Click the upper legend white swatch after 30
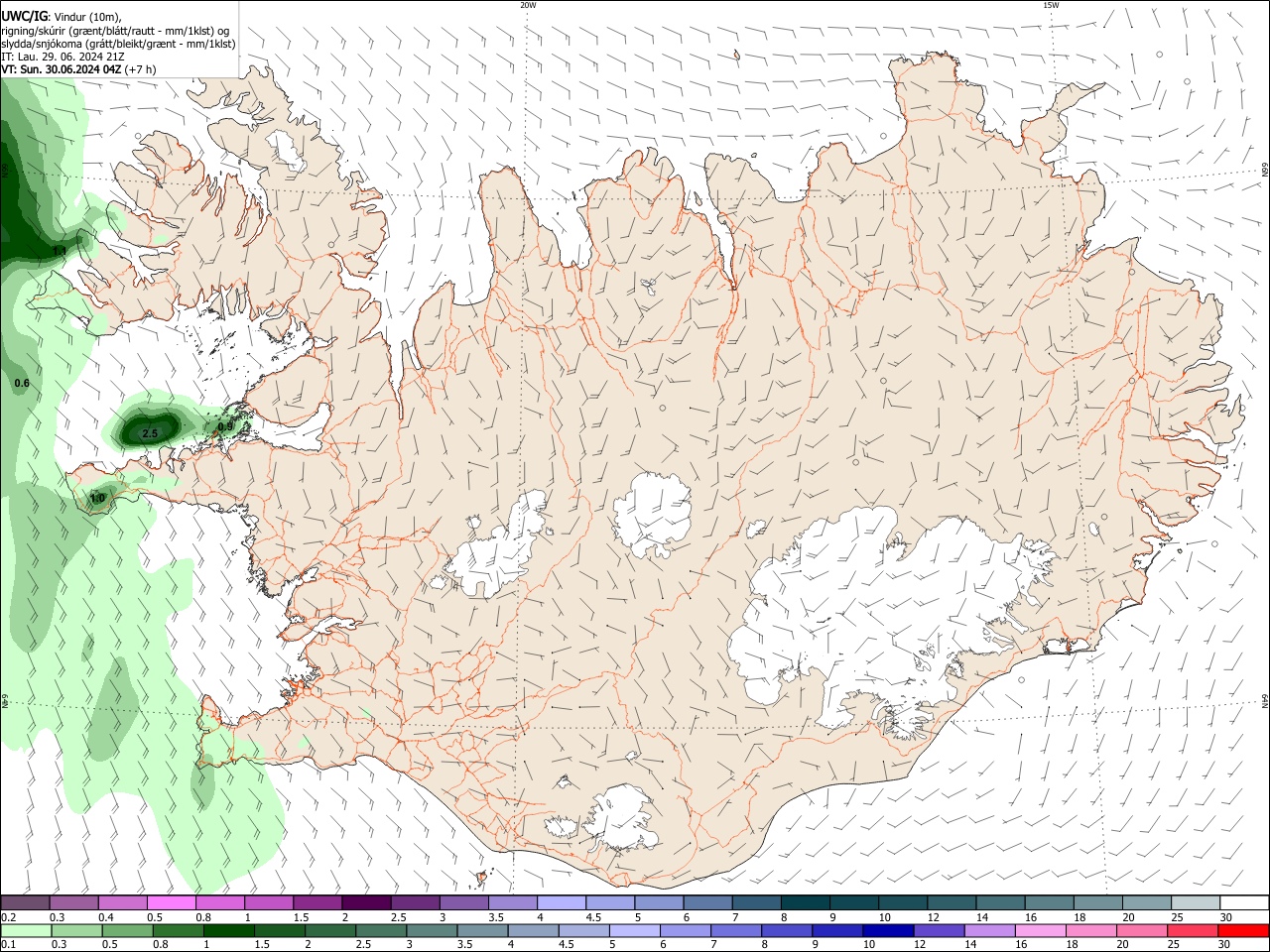Image resolution: width=1270 pixels, height=952 pixels. pos(1245,903)
